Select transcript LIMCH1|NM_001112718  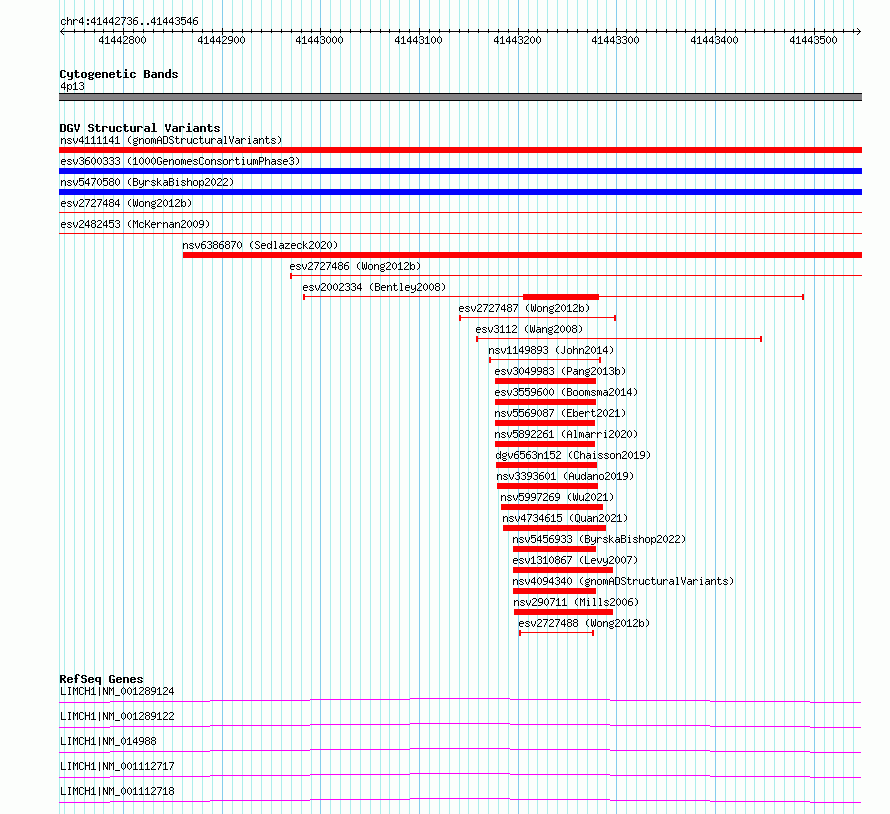(117, 791)
